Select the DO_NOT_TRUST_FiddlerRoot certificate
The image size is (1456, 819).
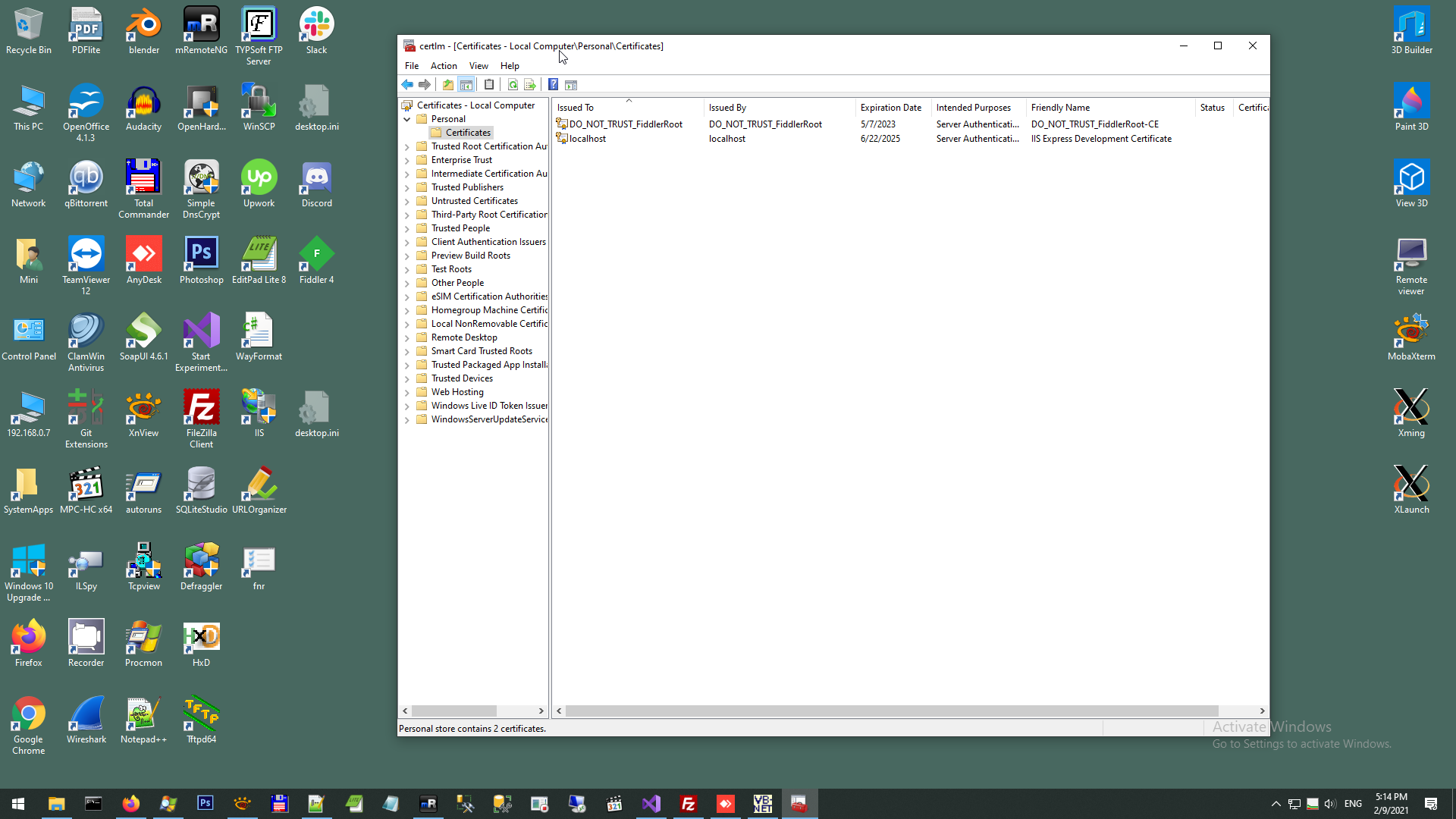[625, 124]
